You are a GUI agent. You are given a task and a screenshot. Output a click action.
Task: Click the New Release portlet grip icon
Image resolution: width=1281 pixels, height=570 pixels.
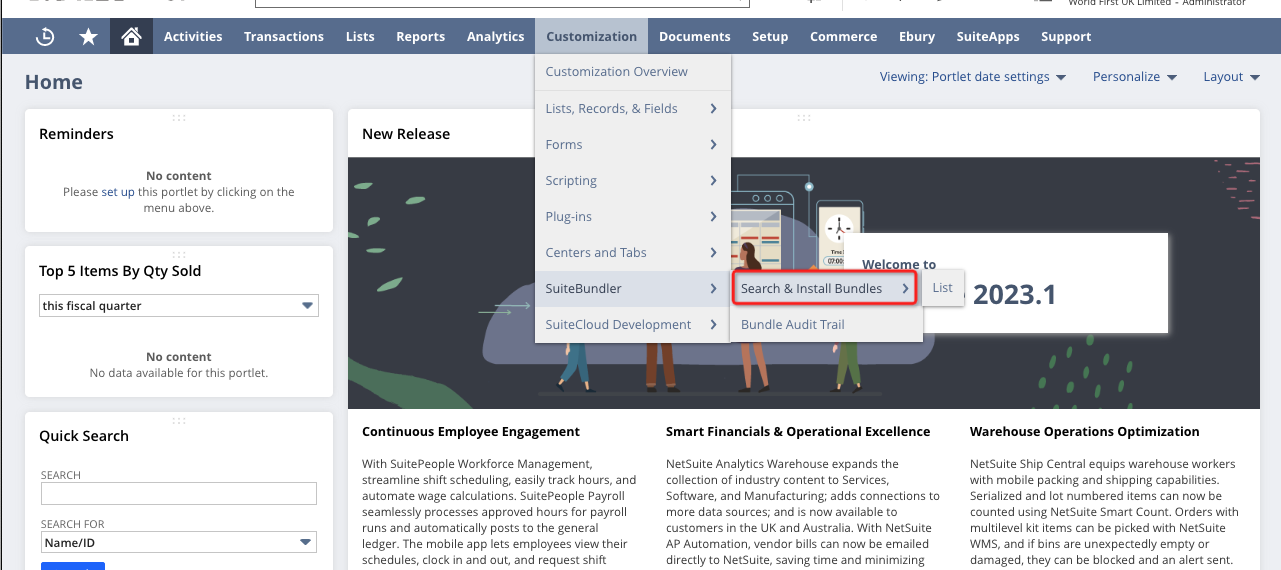click(x=803, y=118)
